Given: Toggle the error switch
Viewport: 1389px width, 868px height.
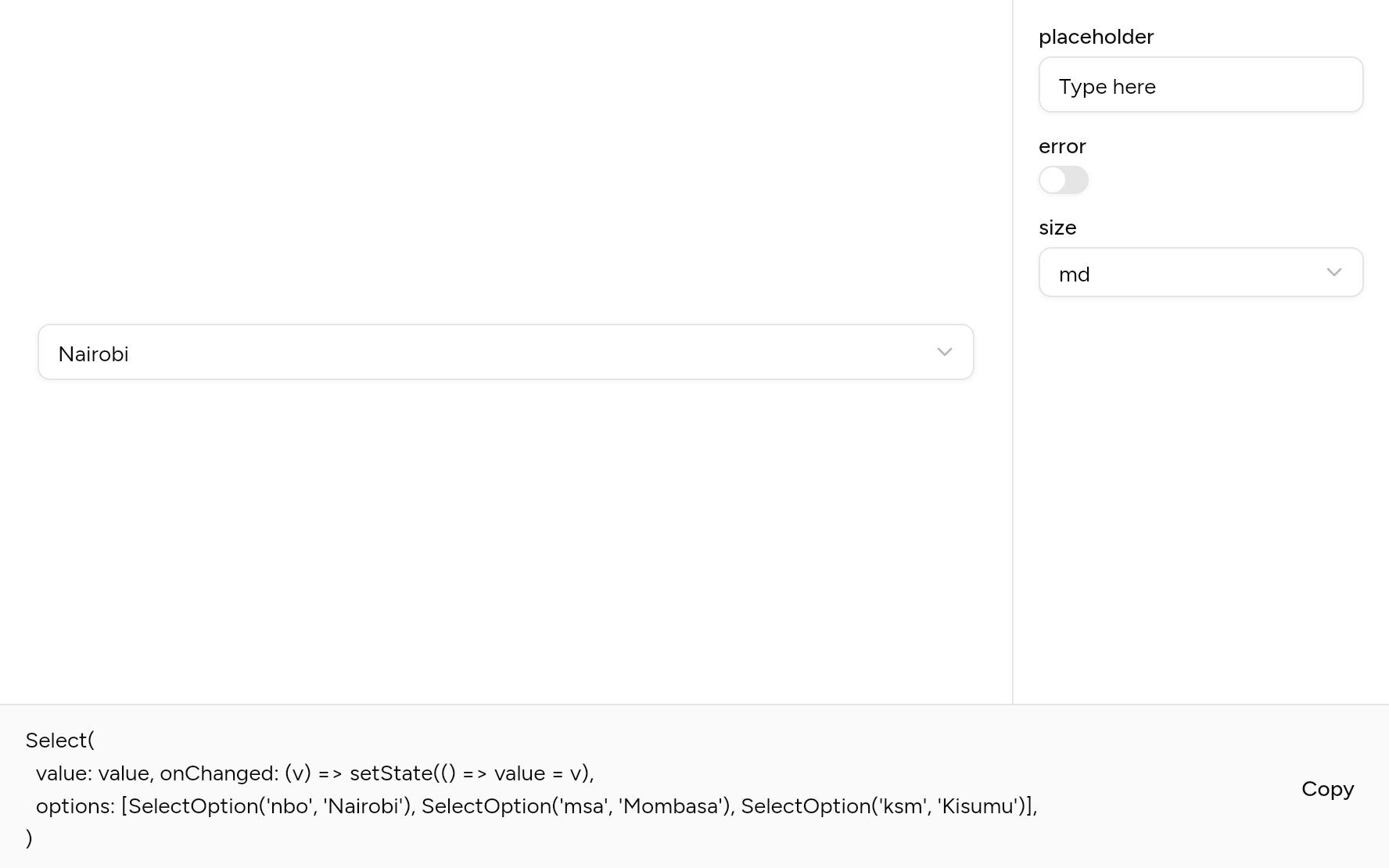Looking at the screenshot, I should (x=1063, y=180).
